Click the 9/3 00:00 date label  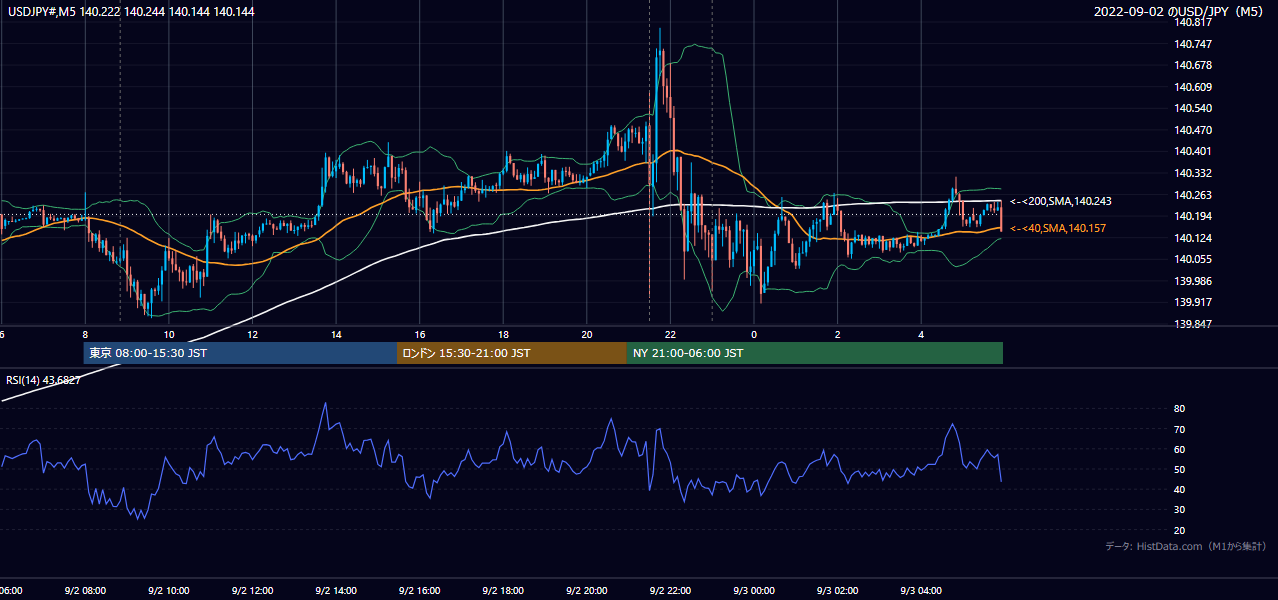coord(754,591)
